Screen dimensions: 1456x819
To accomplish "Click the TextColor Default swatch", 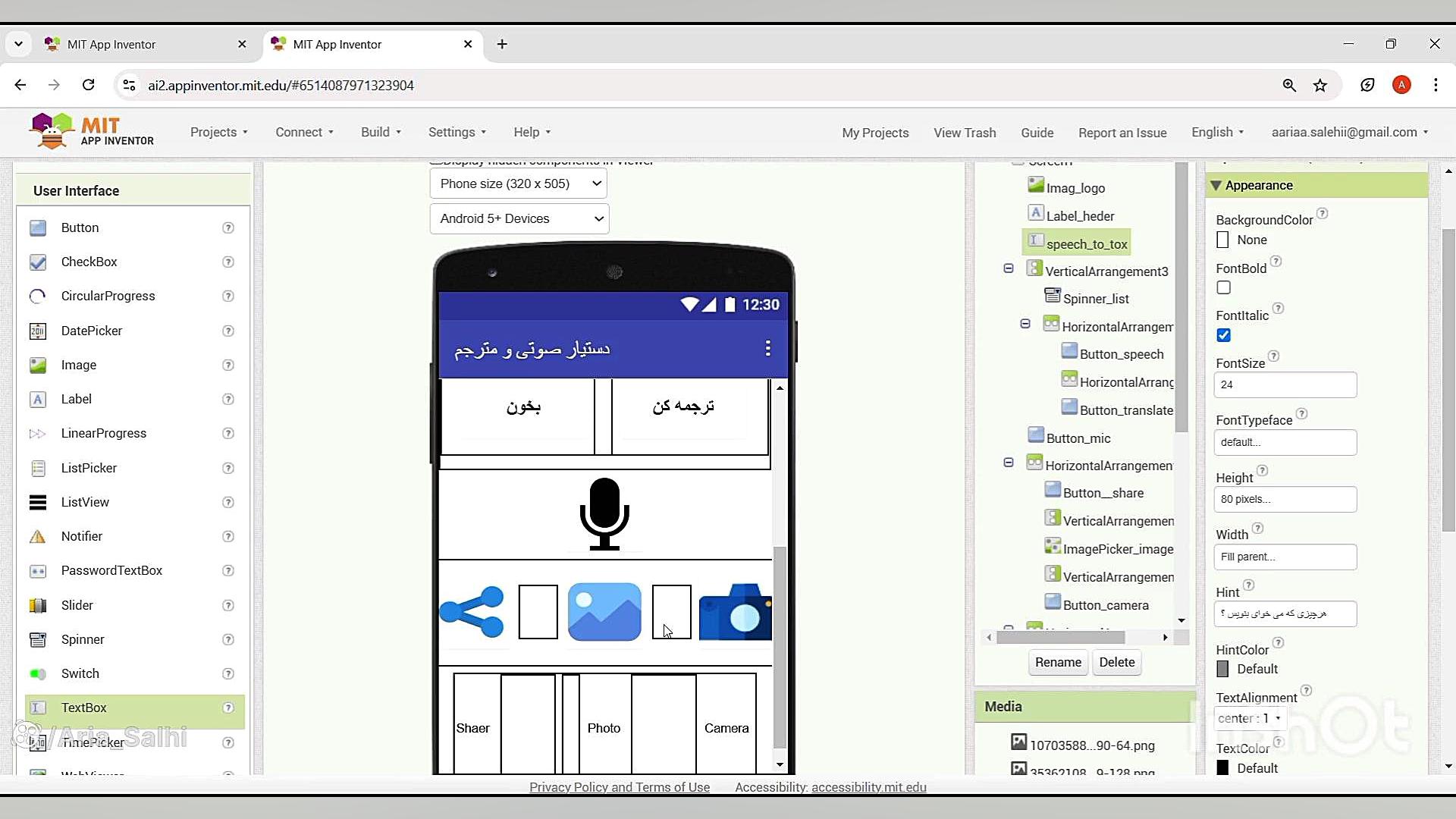I will tap(1222, 768).
